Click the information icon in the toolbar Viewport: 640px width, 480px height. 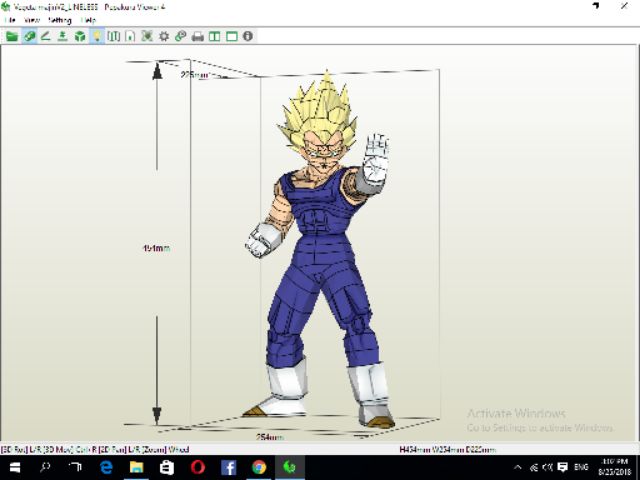pyautogui.click(x=248, y=36)
